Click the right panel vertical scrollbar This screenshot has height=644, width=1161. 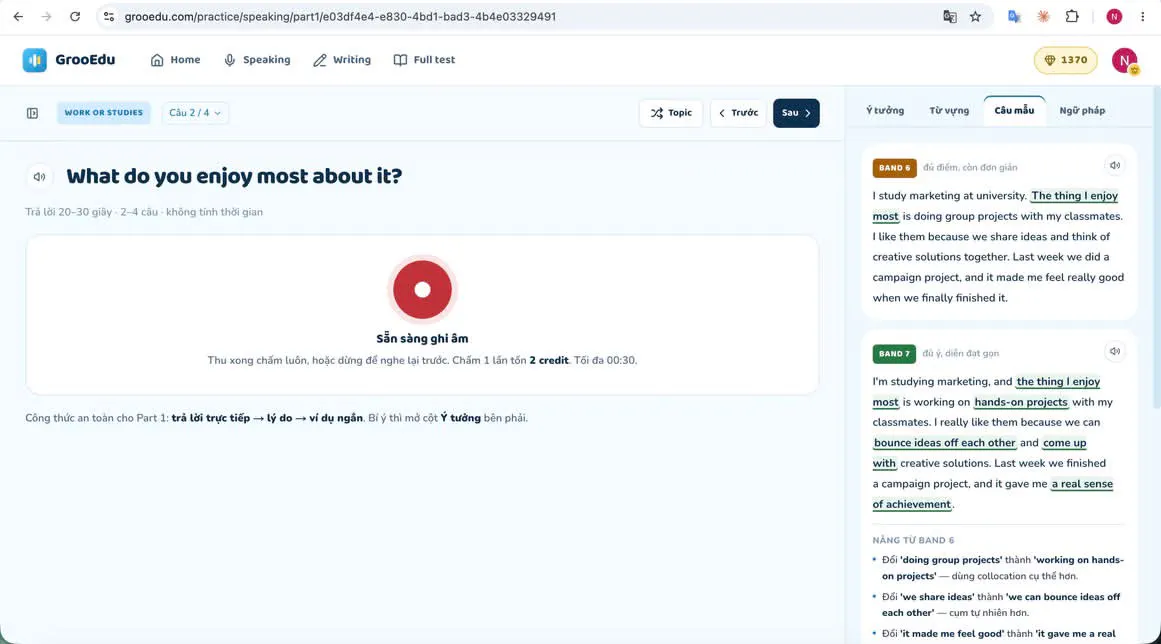(1157, 246)
